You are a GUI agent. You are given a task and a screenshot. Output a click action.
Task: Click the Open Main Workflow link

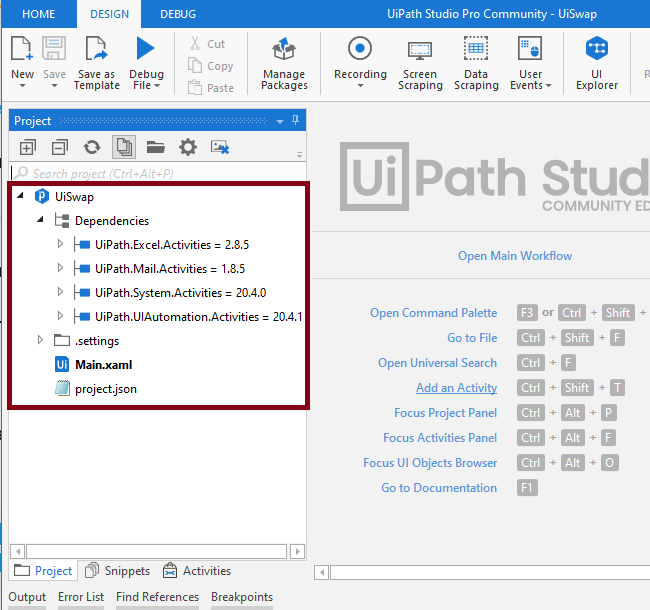point(515,256)
